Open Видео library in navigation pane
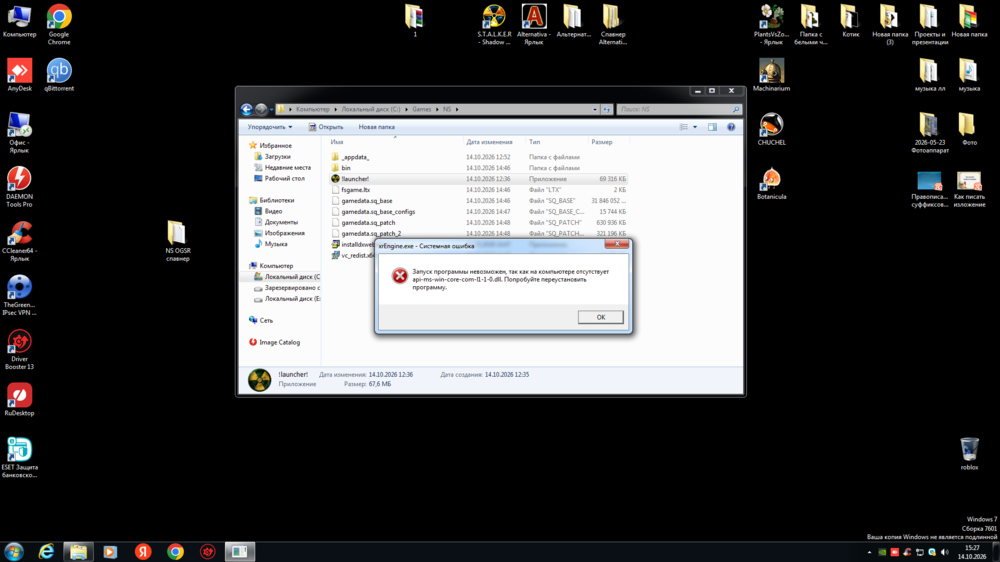Screen dimensions: 1000x562 click(273, 211)
